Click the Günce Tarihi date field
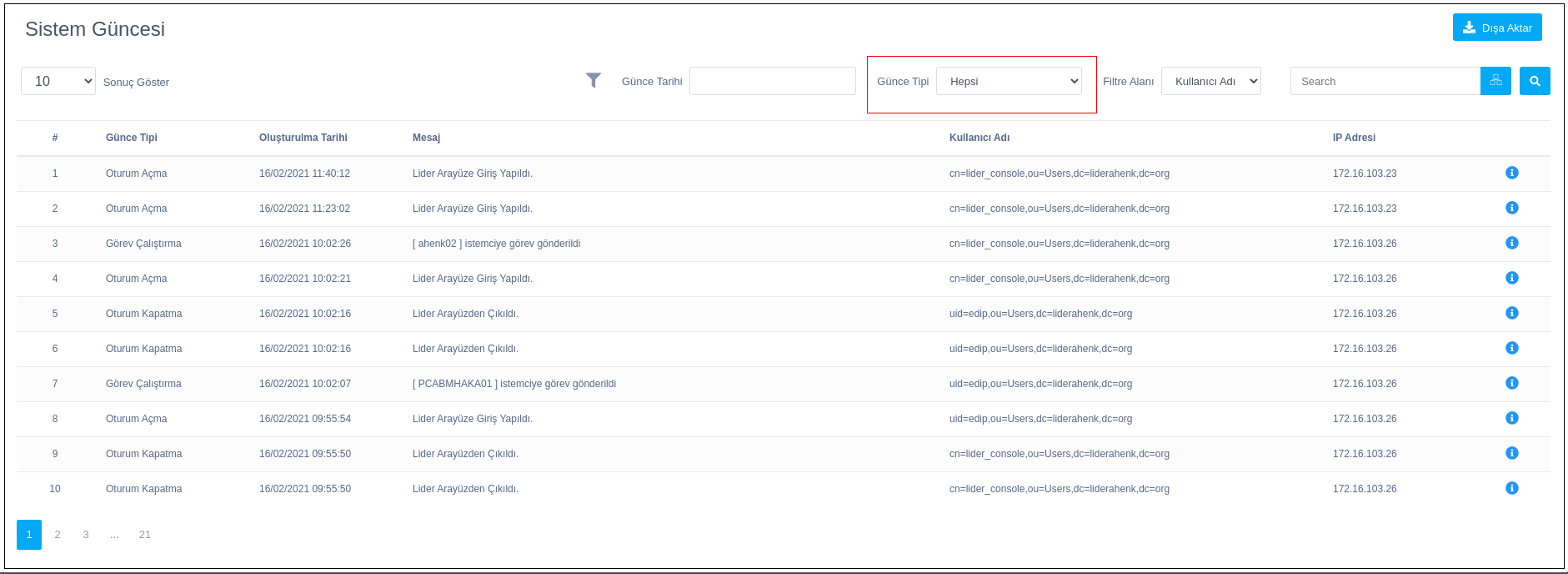1568x574 pixels. click(x=772, y=81)
